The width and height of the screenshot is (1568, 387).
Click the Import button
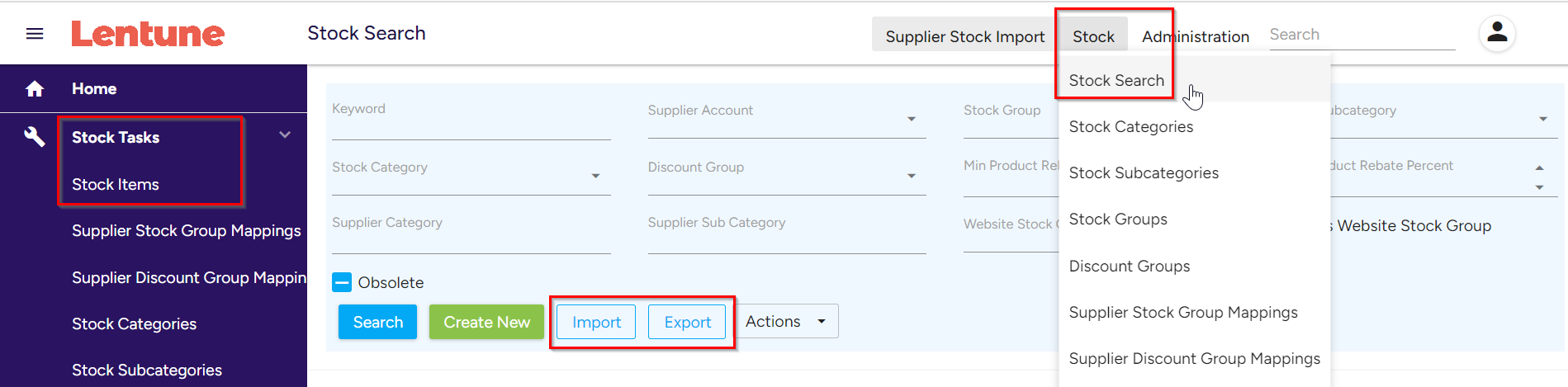point(596,322)
